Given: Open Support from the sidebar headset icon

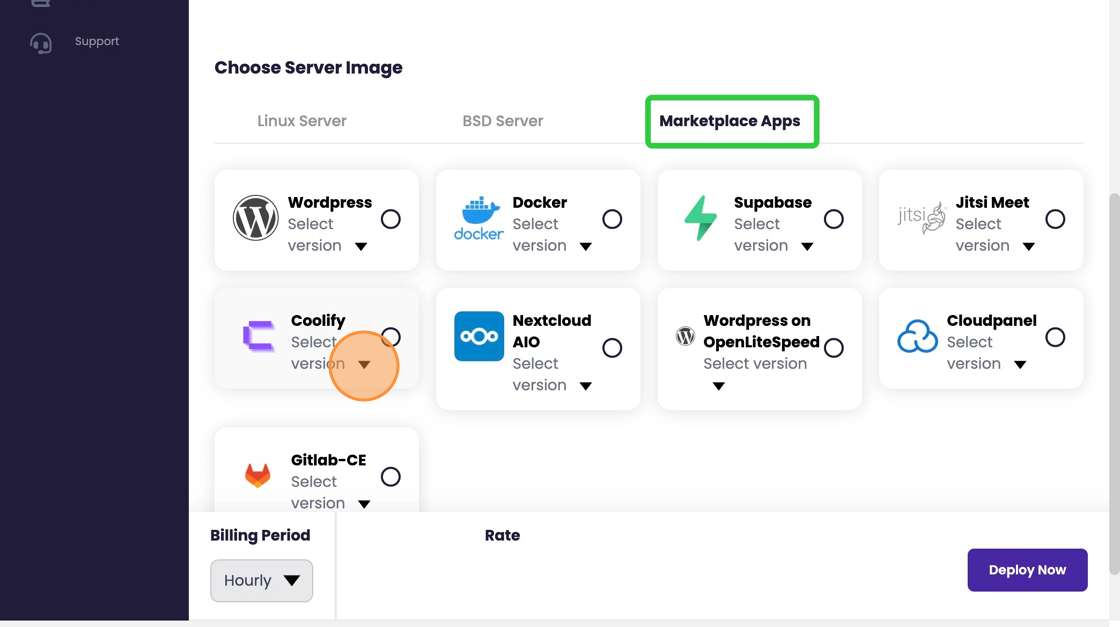Looking at the screenshot, I should point(41,43).
